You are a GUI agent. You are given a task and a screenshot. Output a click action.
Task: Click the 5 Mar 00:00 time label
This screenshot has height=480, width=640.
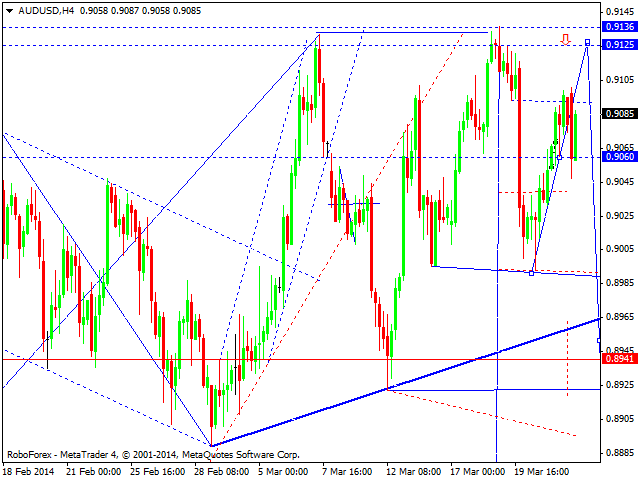[x=281, y=470]
